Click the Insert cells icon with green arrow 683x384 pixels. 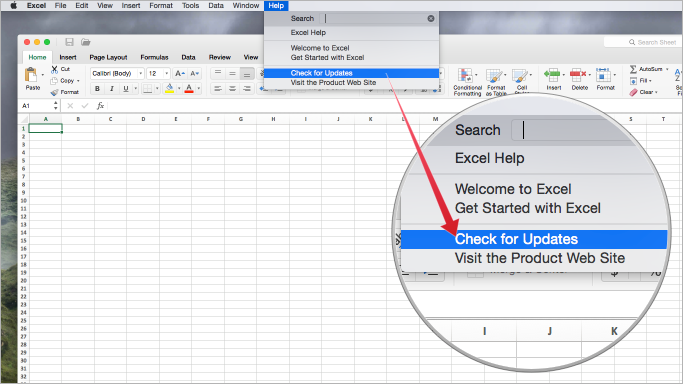click(552, 75)
